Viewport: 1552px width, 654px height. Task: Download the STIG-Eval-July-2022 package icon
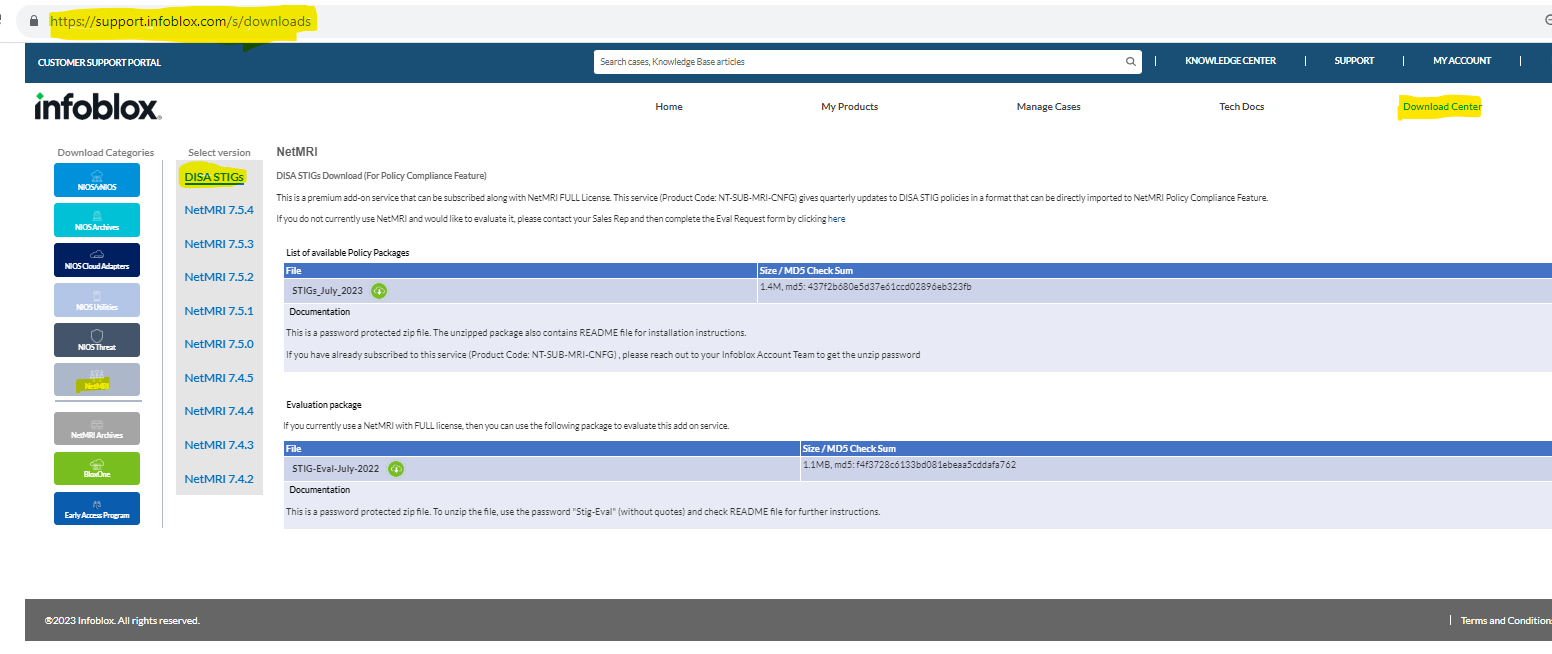(x=396, y=469)
